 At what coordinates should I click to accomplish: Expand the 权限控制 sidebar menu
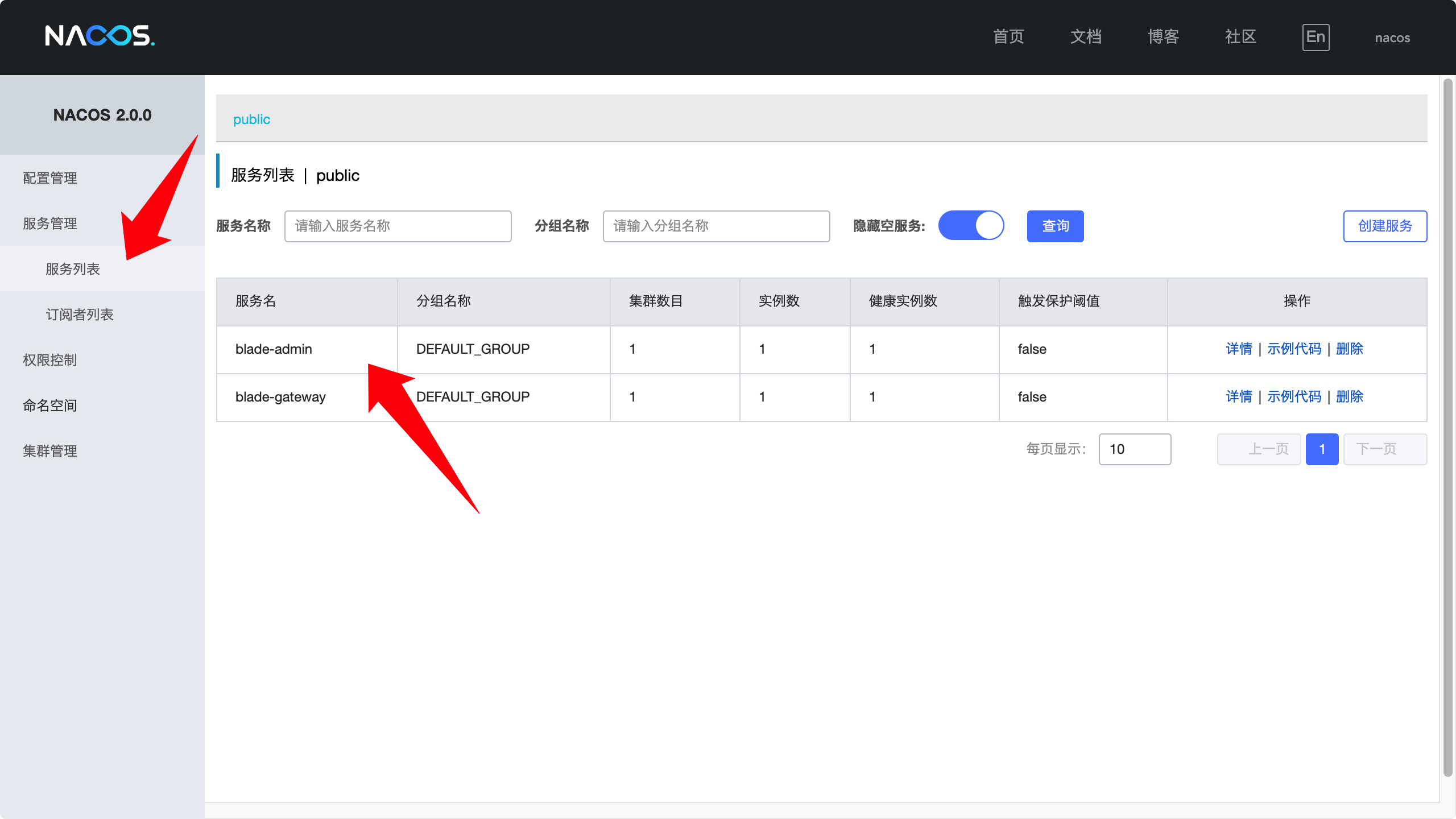coord(50,360)
